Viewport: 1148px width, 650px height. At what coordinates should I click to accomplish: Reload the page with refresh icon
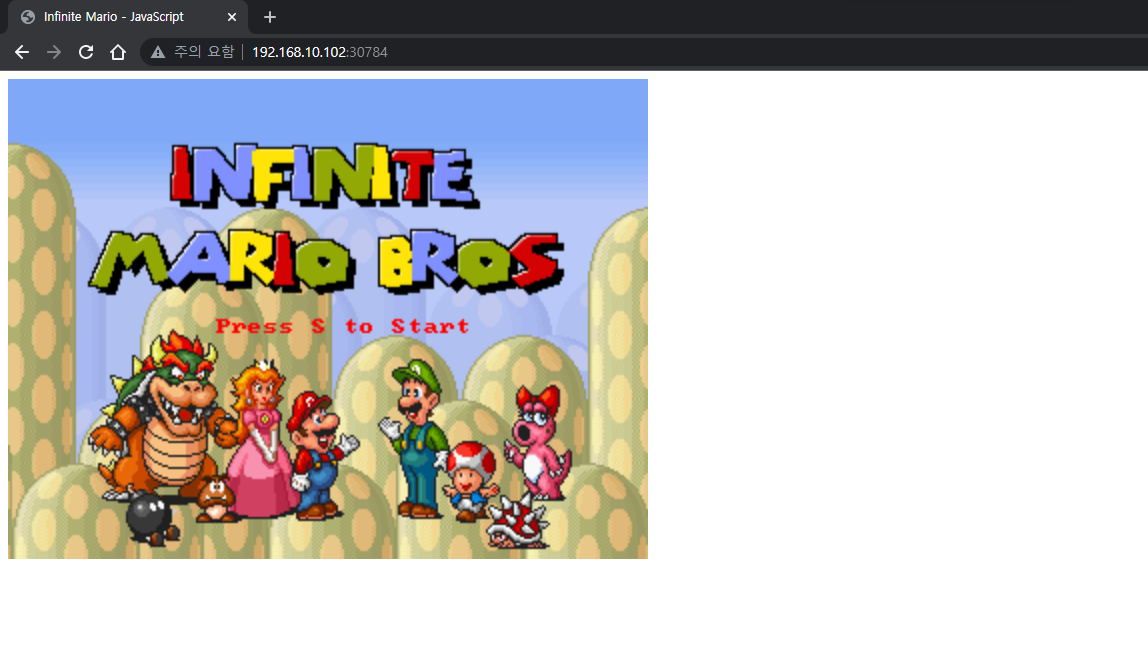(86, 52)
